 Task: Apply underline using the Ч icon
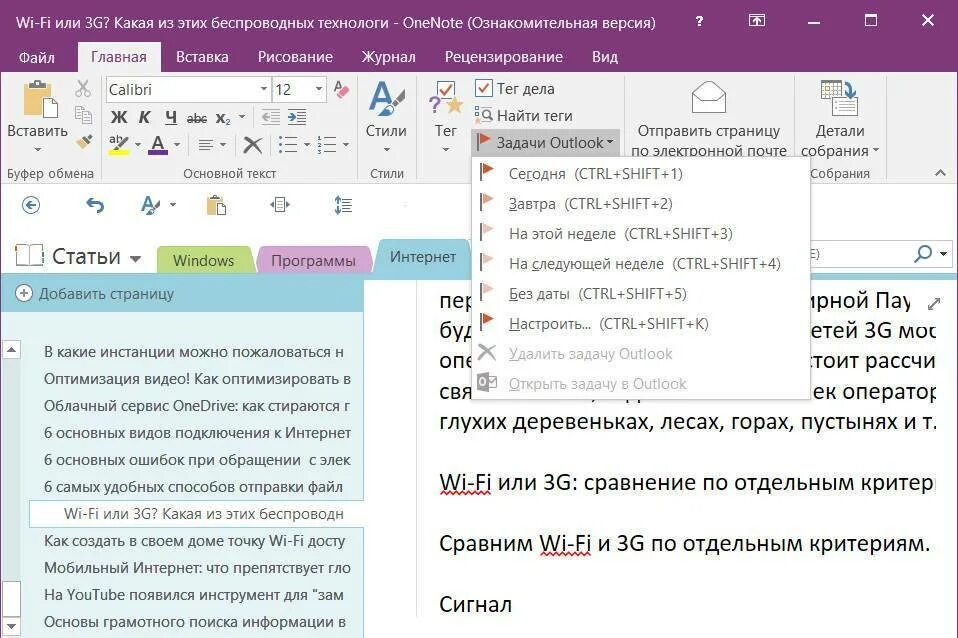[171, 117]
